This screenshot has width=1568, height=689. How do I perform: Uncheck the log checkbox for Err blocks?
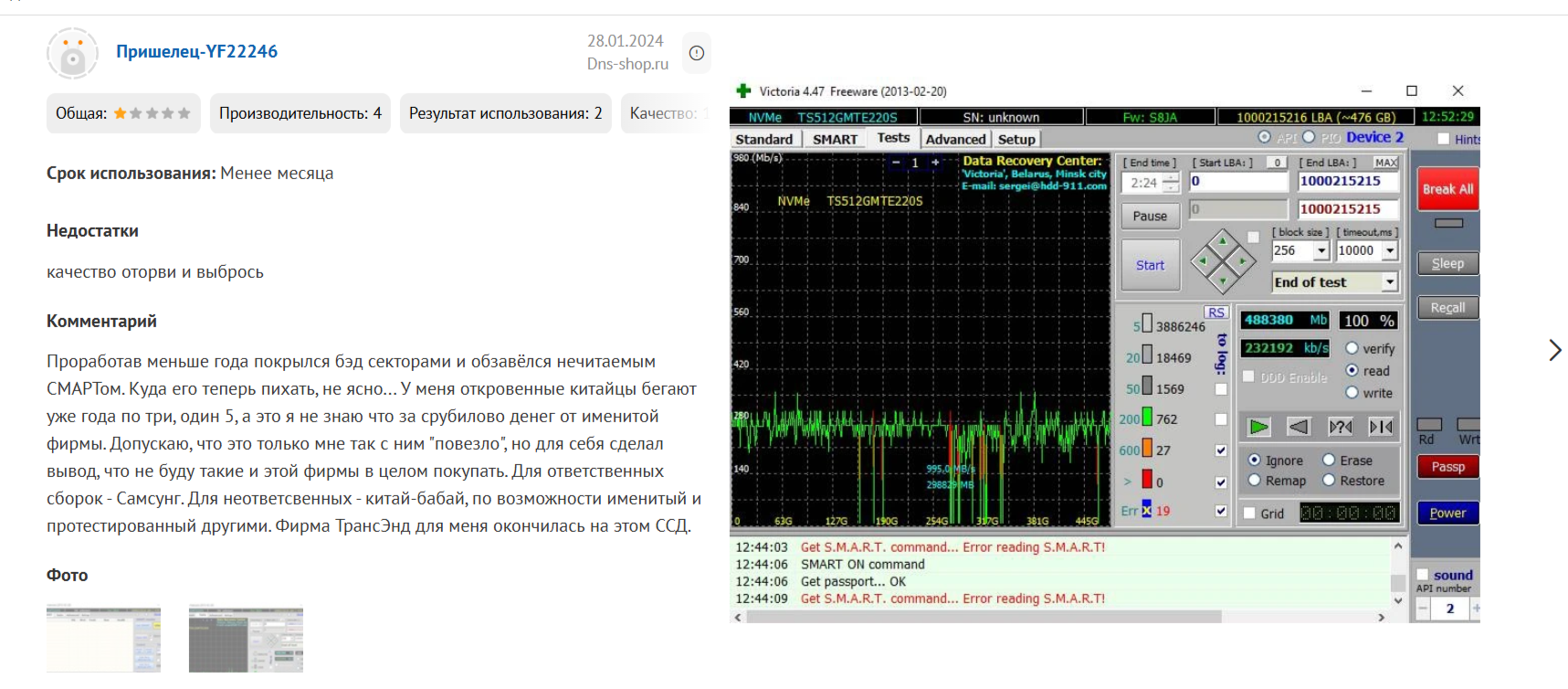click(1221, 511)
